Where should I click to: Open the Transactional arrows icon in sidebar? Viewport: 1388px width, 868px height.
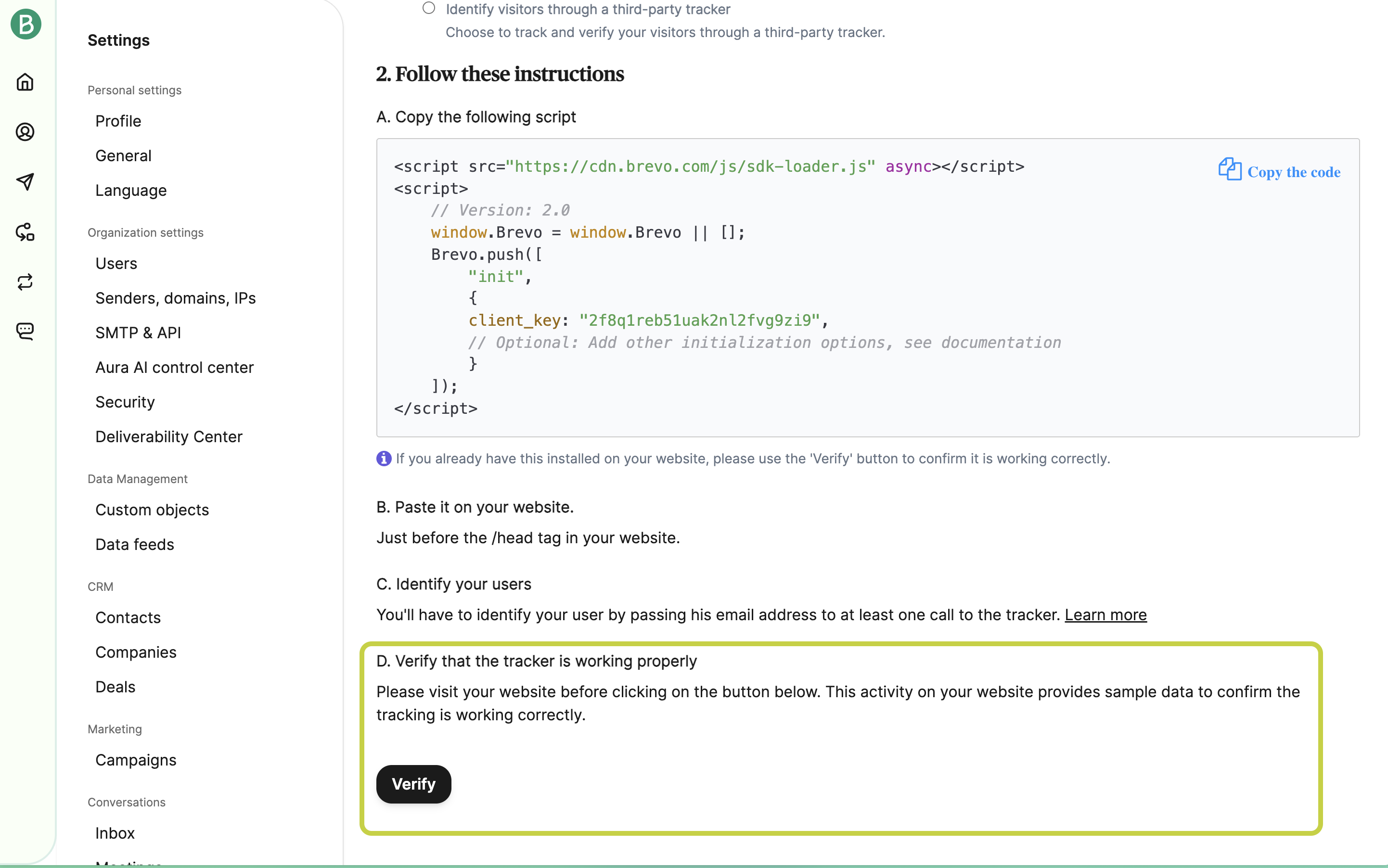pos(25,282)
